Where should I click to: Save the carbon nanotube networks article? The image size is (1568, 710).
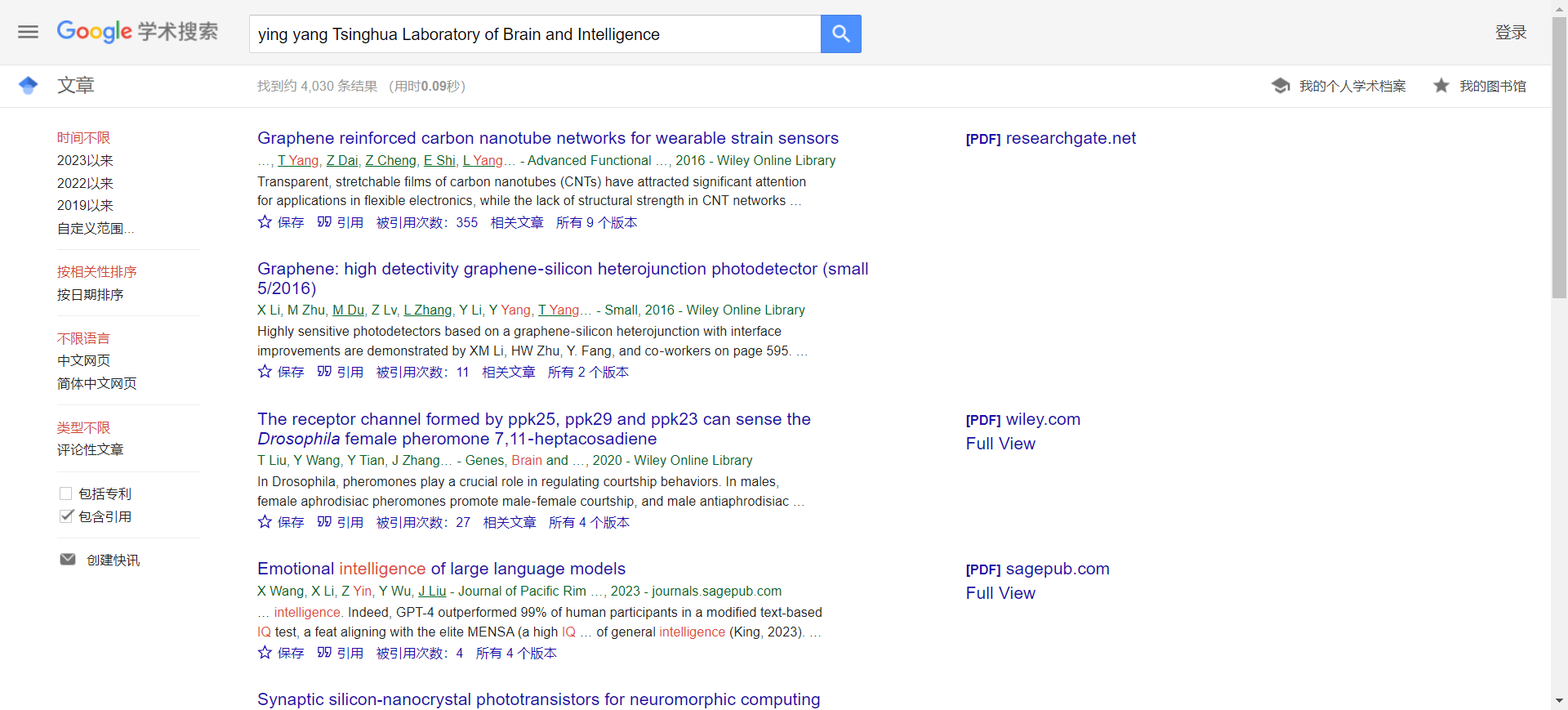[x=281, y=222]
